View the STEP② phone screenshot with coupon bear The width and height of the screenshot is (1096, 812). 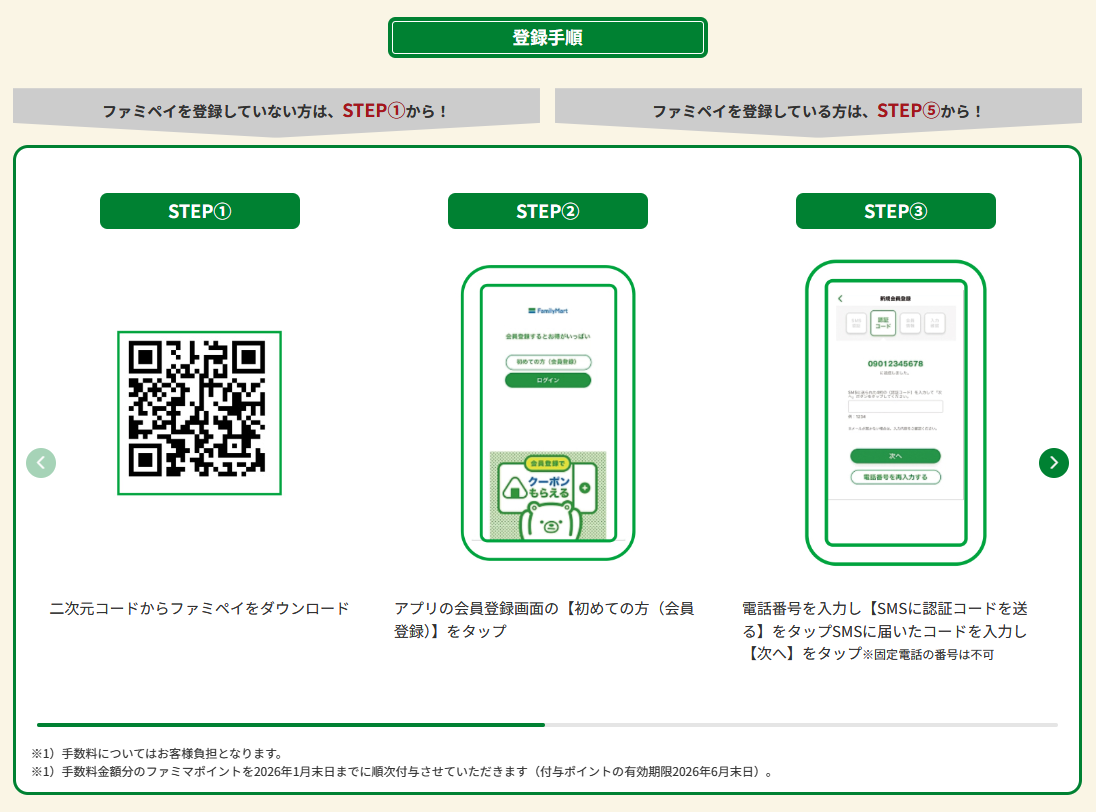pos(548,413)
